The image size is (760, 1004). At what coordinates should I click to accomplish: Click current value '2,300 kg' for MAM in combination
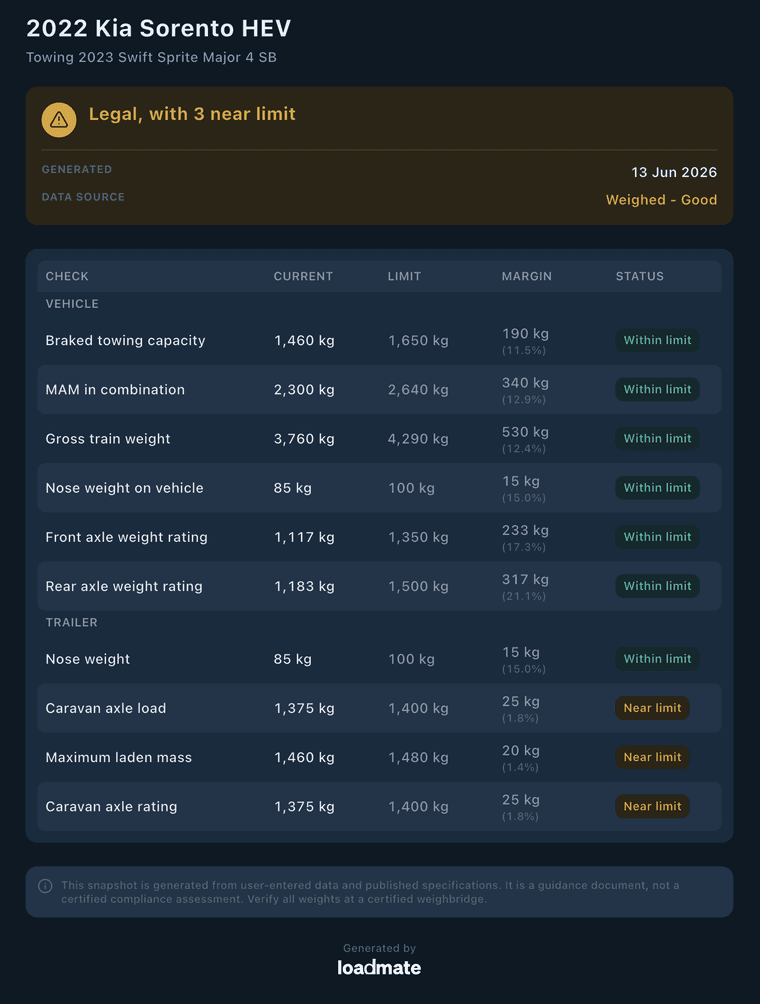(304, 389)
